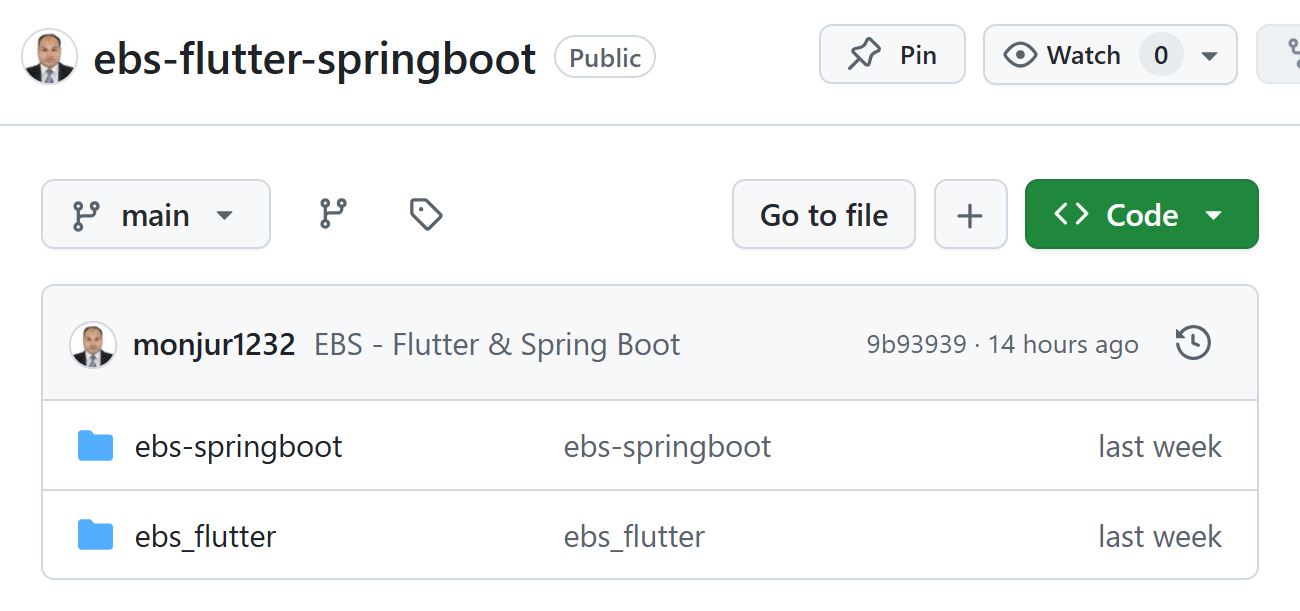Click the Go to file button
Image resolution: width=1300 pixels, height=611 pixels.
click(823, 213)
